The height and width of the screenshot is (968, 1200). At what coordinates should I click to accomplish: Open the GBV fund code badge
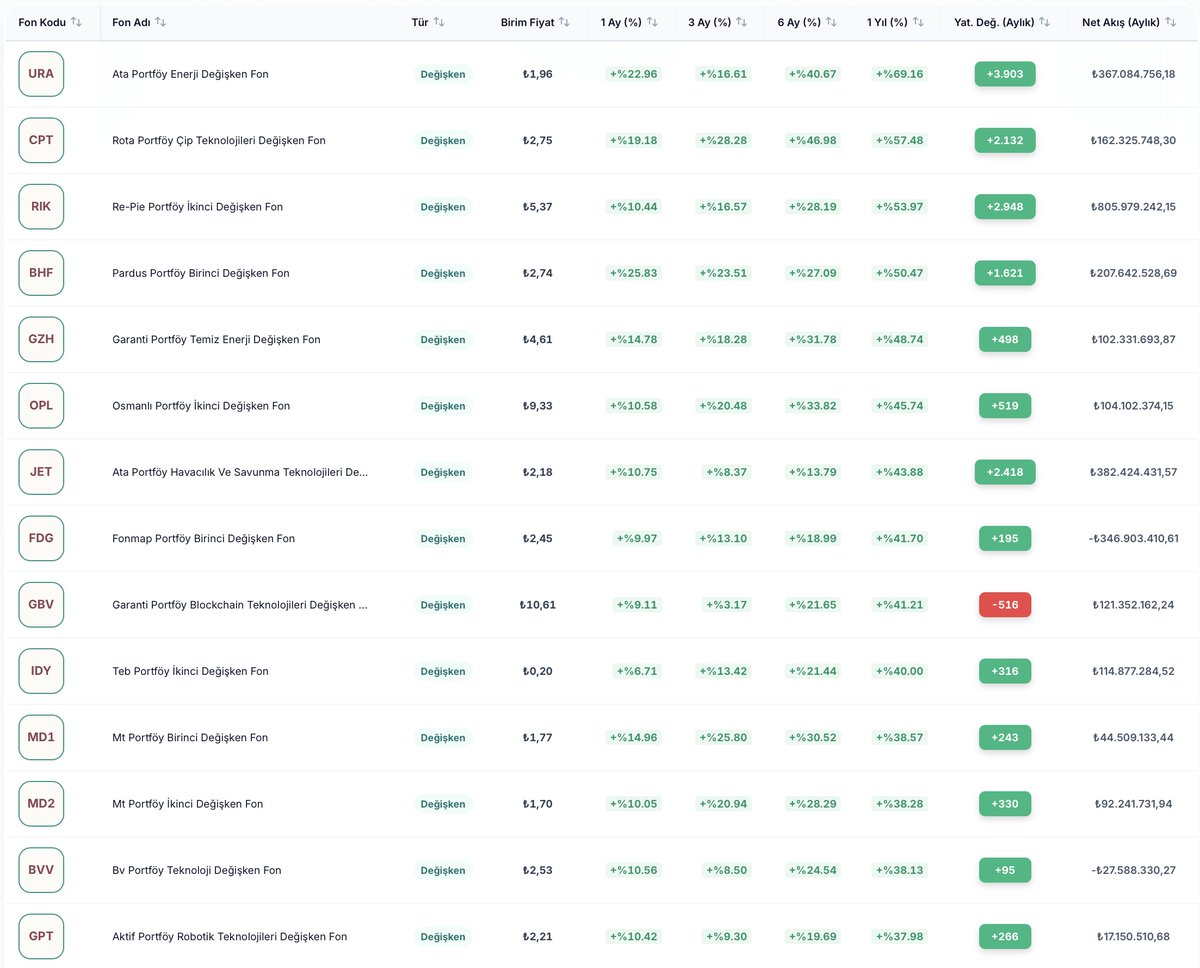pyautogui.click(x=41, y=605)
